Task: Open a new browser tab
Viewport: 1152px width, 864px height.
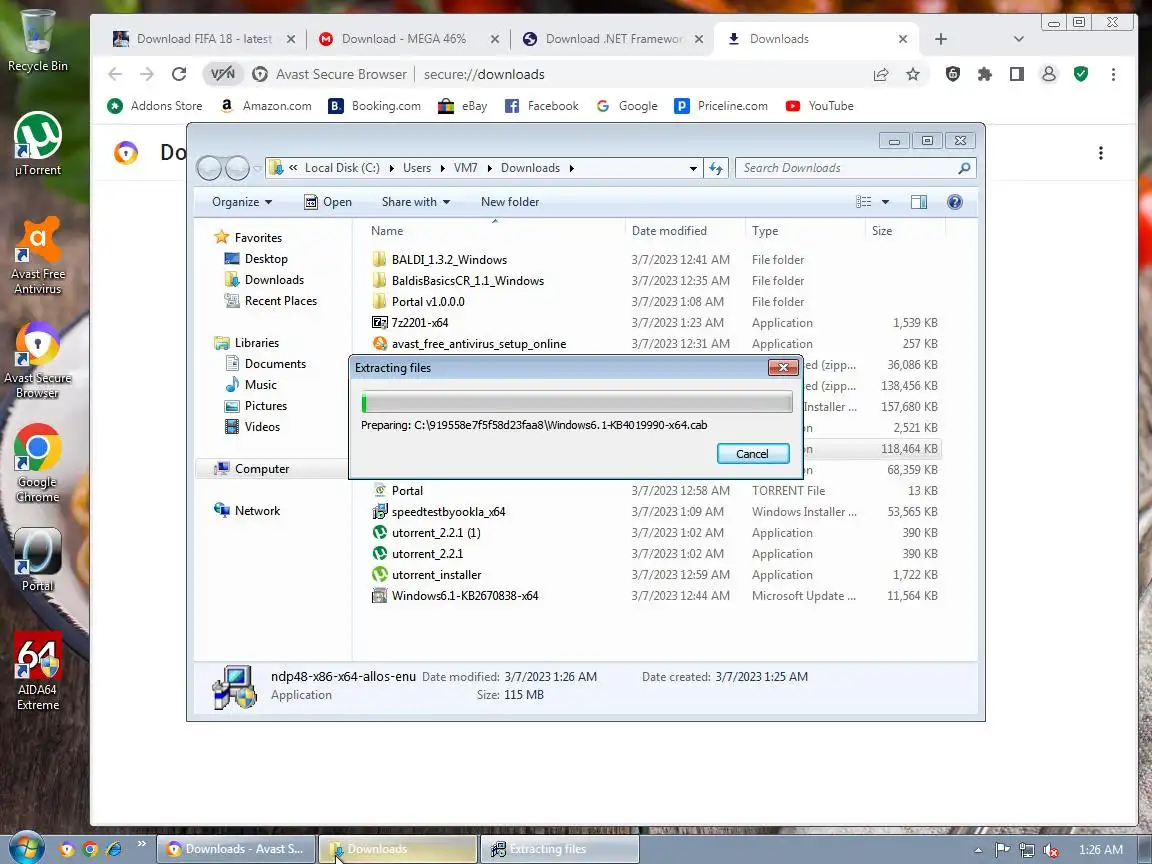Action: pyautogui.click(x=941, y=39)
